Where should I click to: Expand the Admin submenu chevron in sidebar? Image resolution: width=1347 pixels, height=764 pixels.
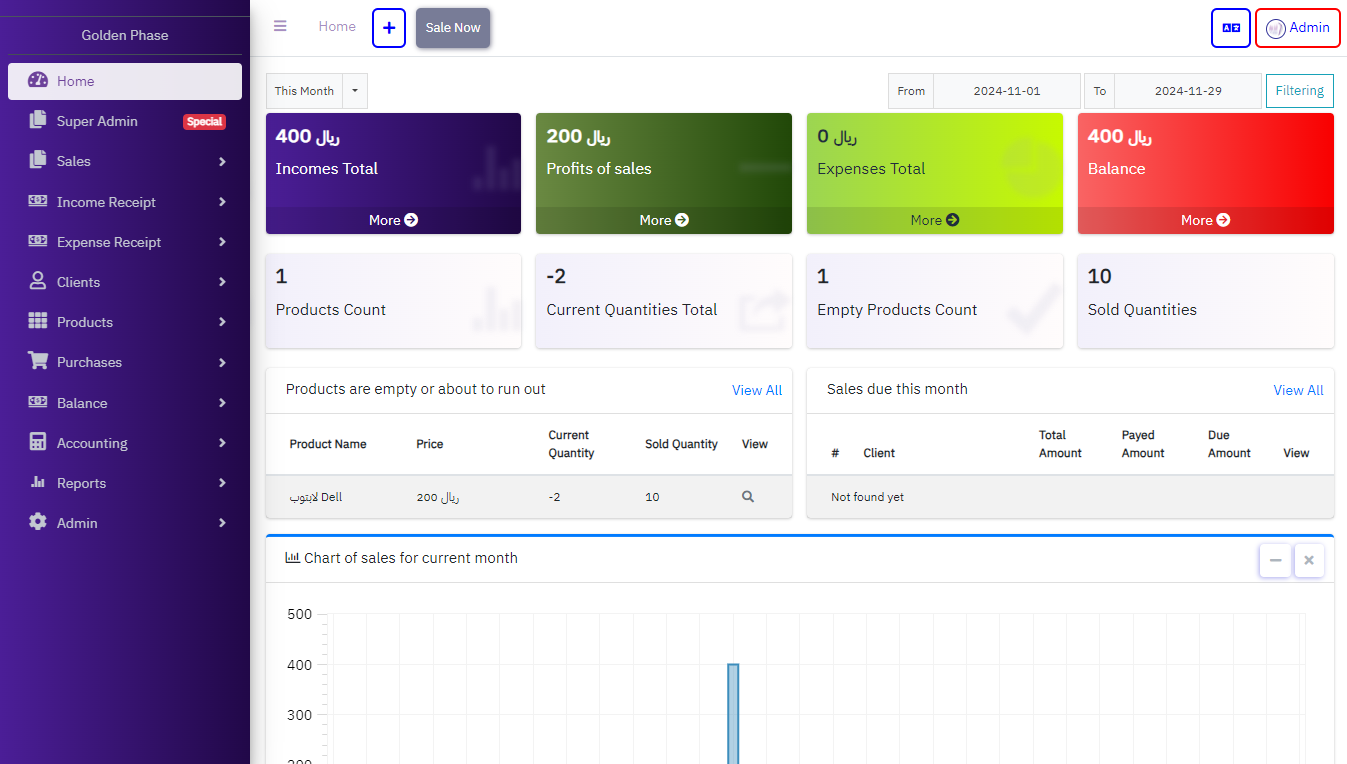[222, 523]
